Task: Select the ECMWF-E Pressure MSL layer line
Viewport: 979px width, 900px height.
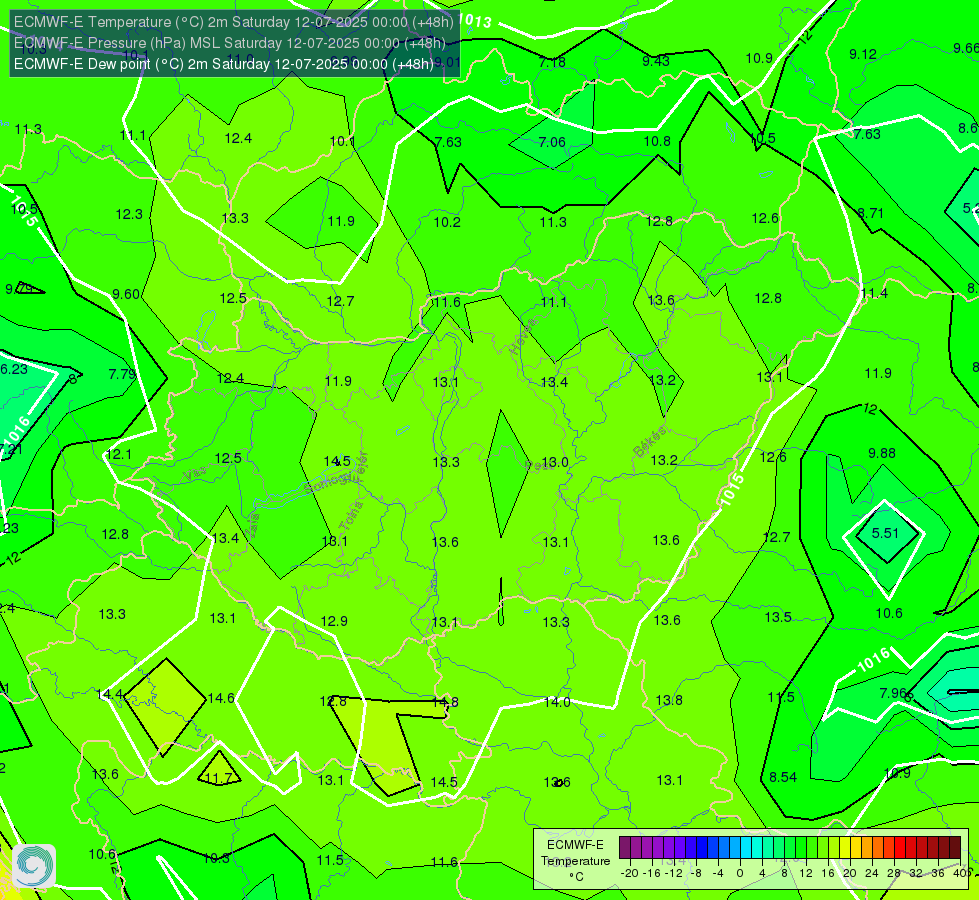Action: point(230,43)
